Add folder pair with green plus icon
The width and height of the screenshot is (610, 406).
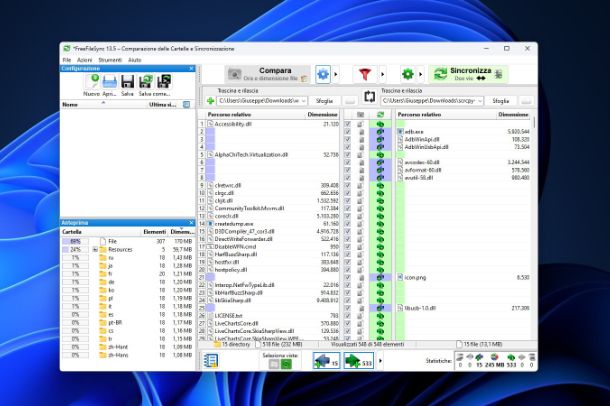pyautogui.click(x=210, y=101)
